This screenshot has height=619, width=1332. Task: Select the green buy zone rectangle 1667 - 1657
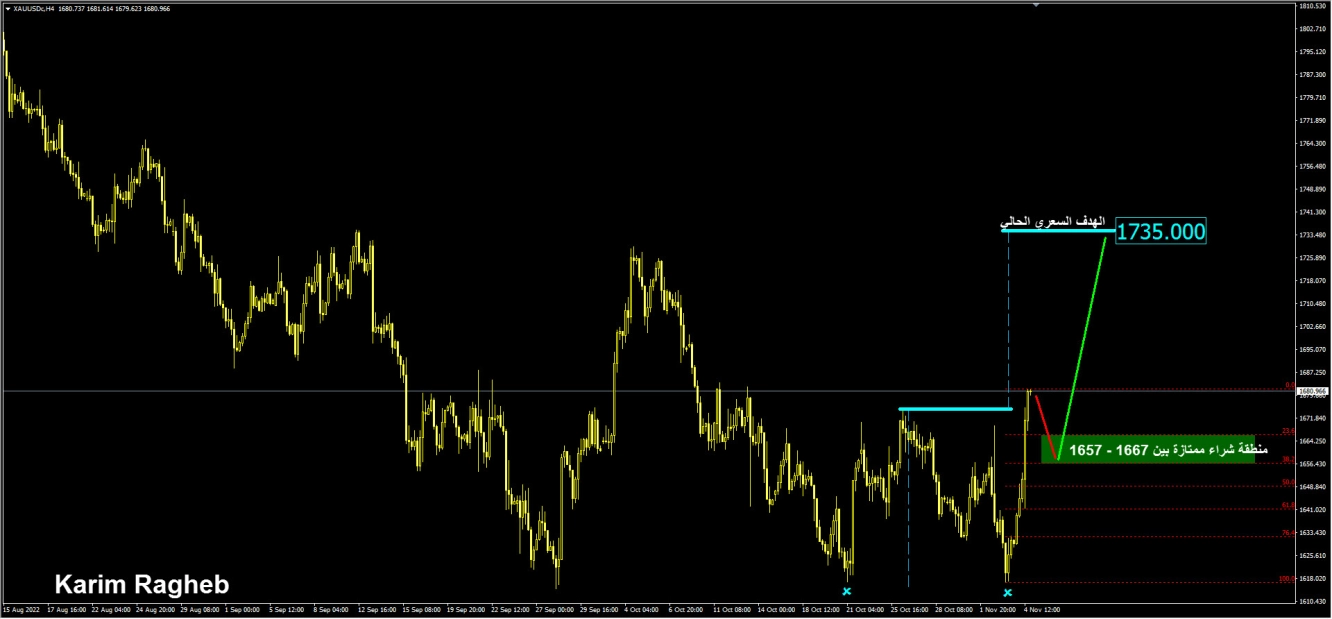(x=1150, y=450)
